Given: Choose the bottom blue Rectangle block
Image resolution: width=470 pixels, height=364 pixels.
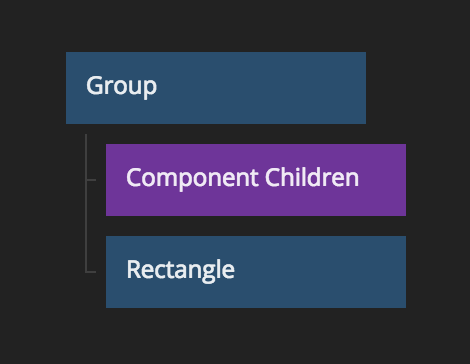Looking at the screenshot, I should click(256, 272).
